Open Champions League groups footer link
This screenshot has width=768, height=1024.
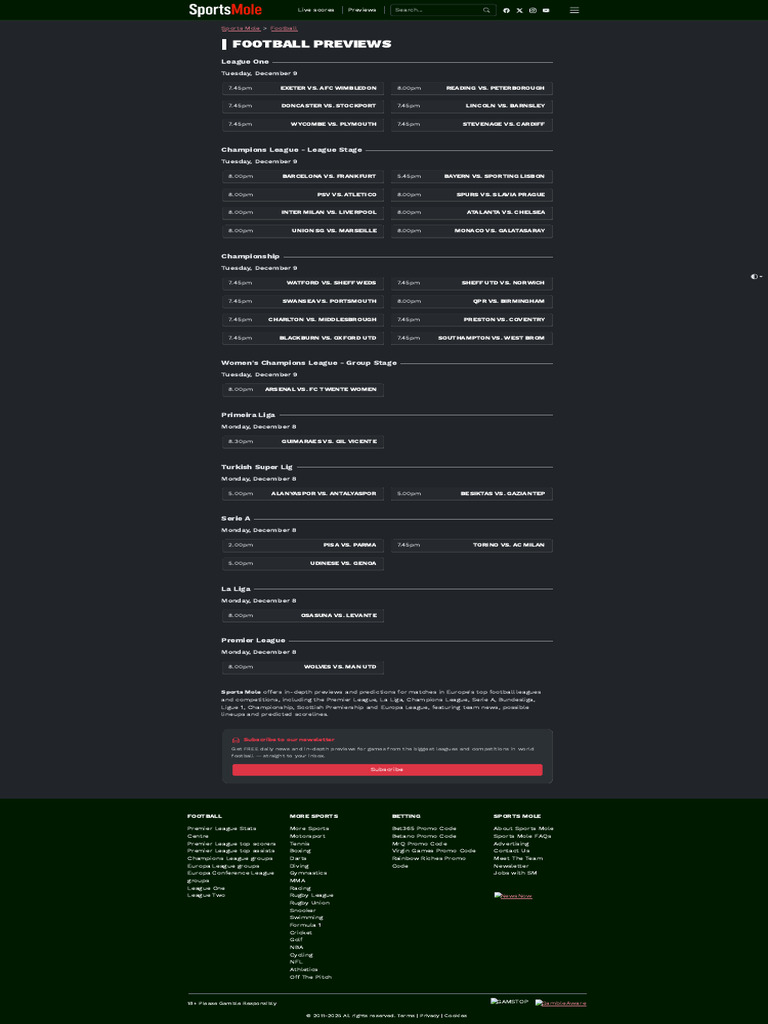point(230,858)
